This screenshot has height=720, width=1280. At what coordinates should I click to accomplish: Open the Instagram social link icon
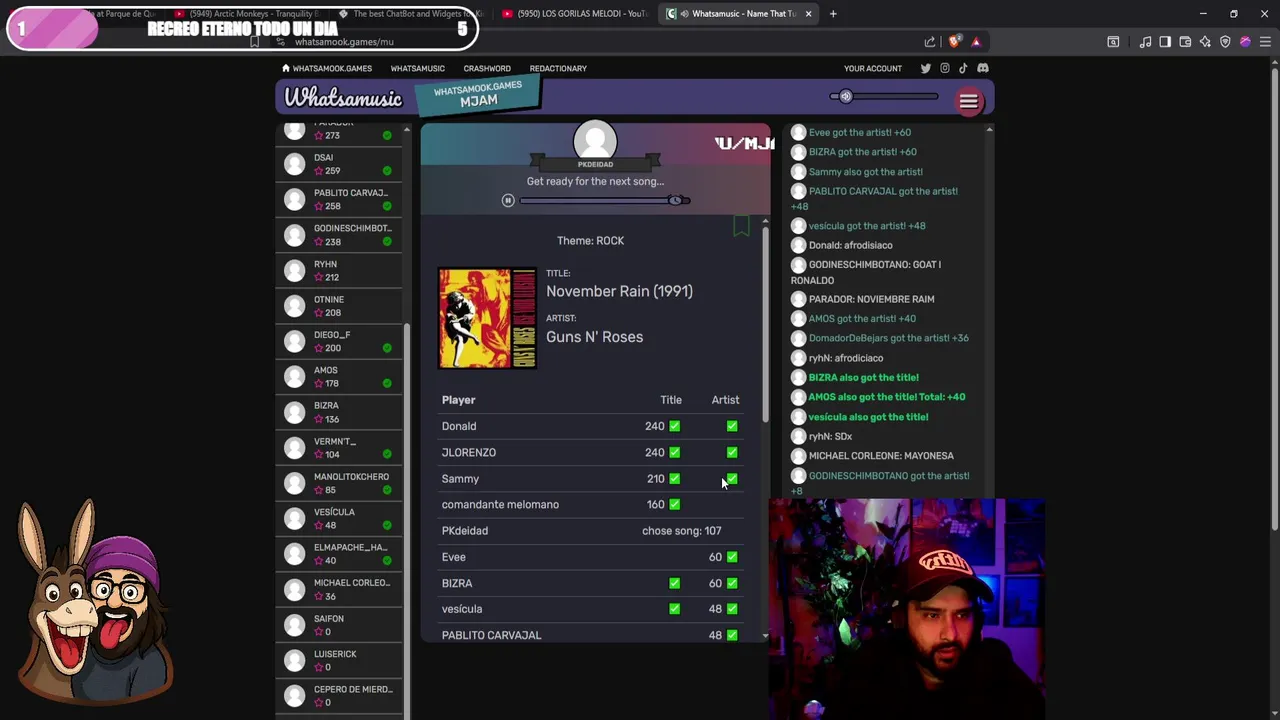(x=944, y=68)
